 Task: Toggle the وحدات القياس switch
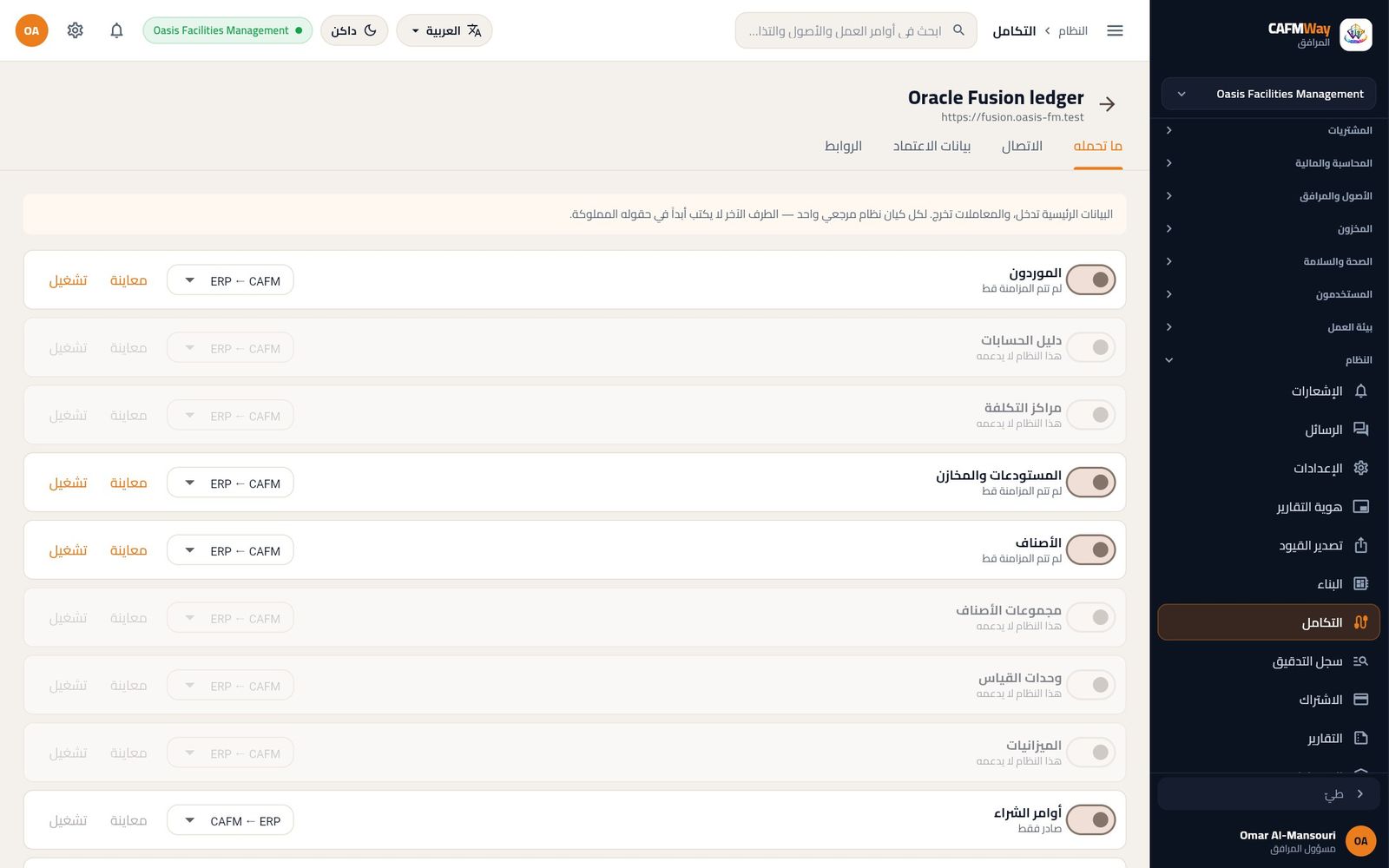point(1090,685)
